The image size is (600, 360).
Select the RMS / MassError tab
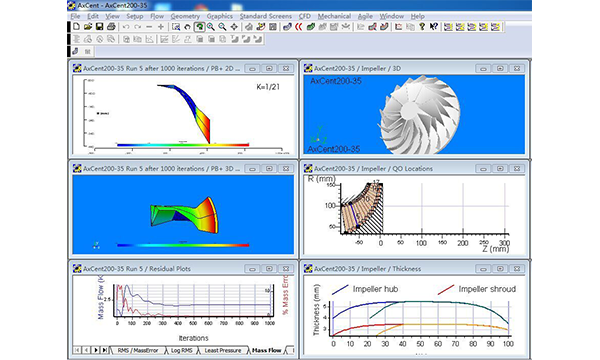coord(138,350)
